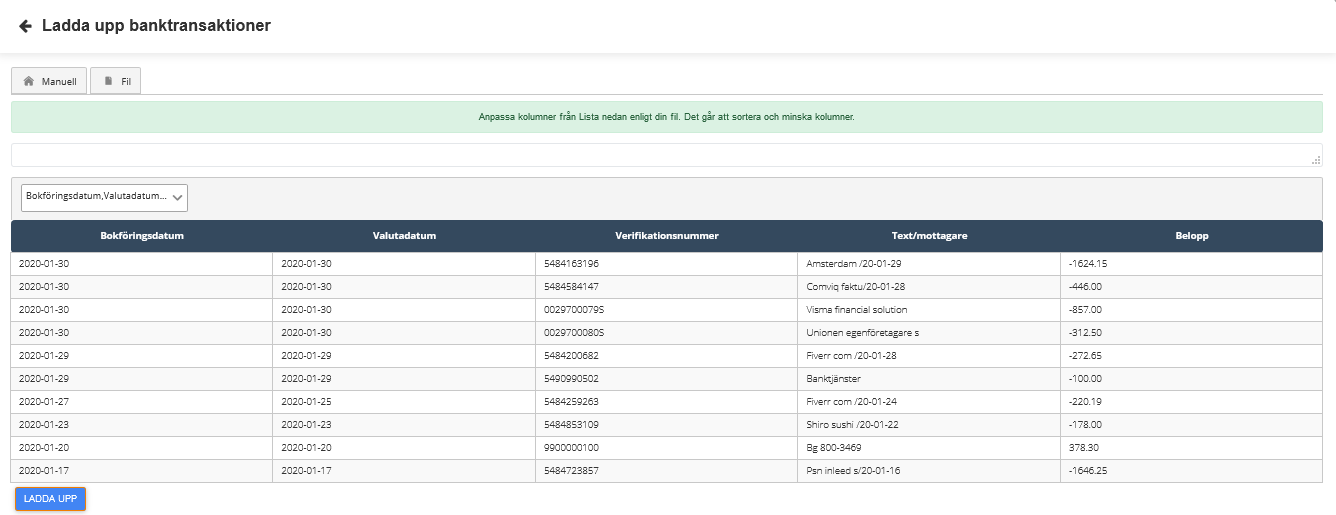
Task: Select the Text/mottagare column header
Action: [928, 236]
